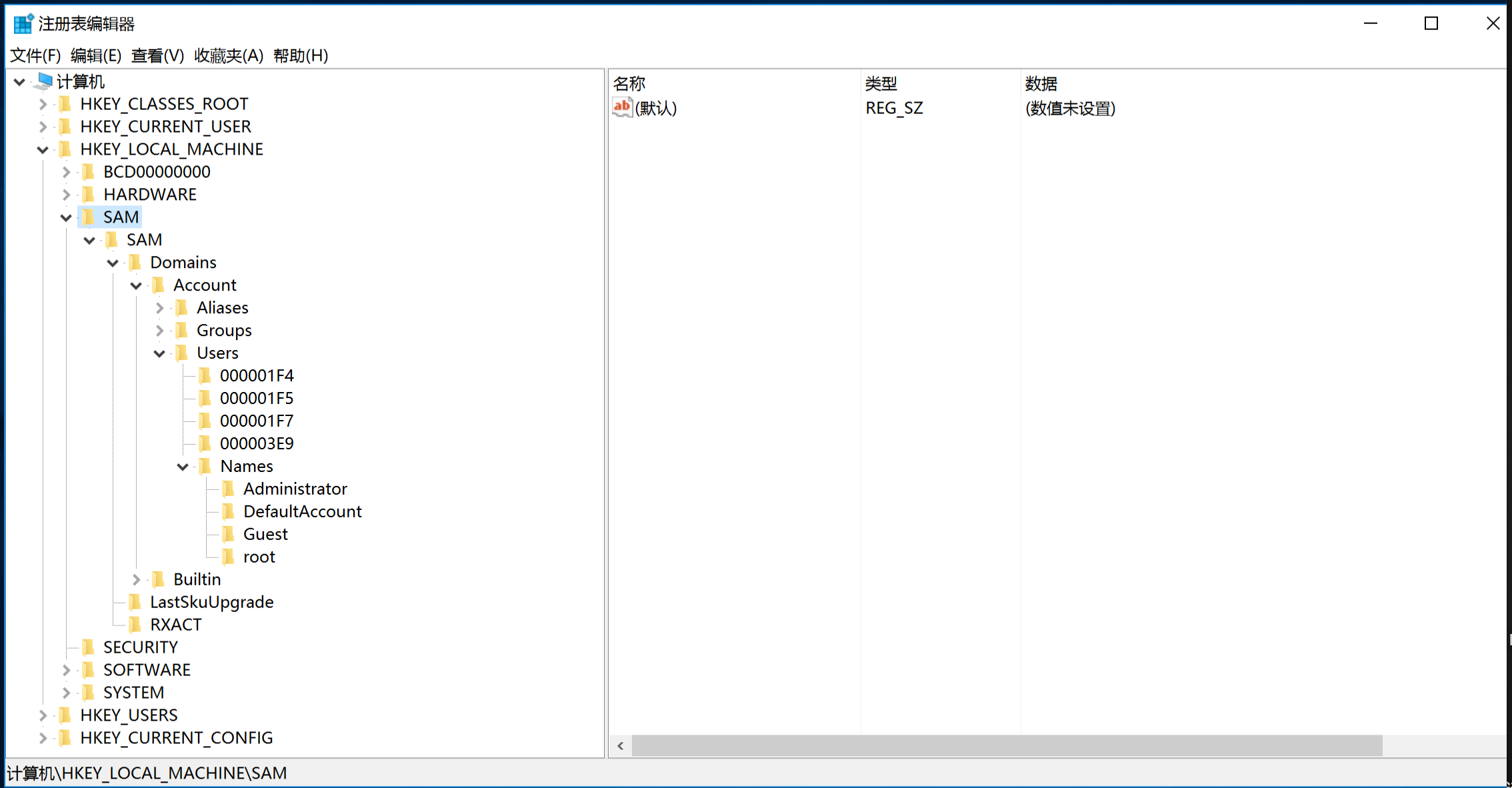Expand the HKEY_CLASSES_ROOT hive
The height and width of the screenshot is (788, 1512).
point(43,104)
